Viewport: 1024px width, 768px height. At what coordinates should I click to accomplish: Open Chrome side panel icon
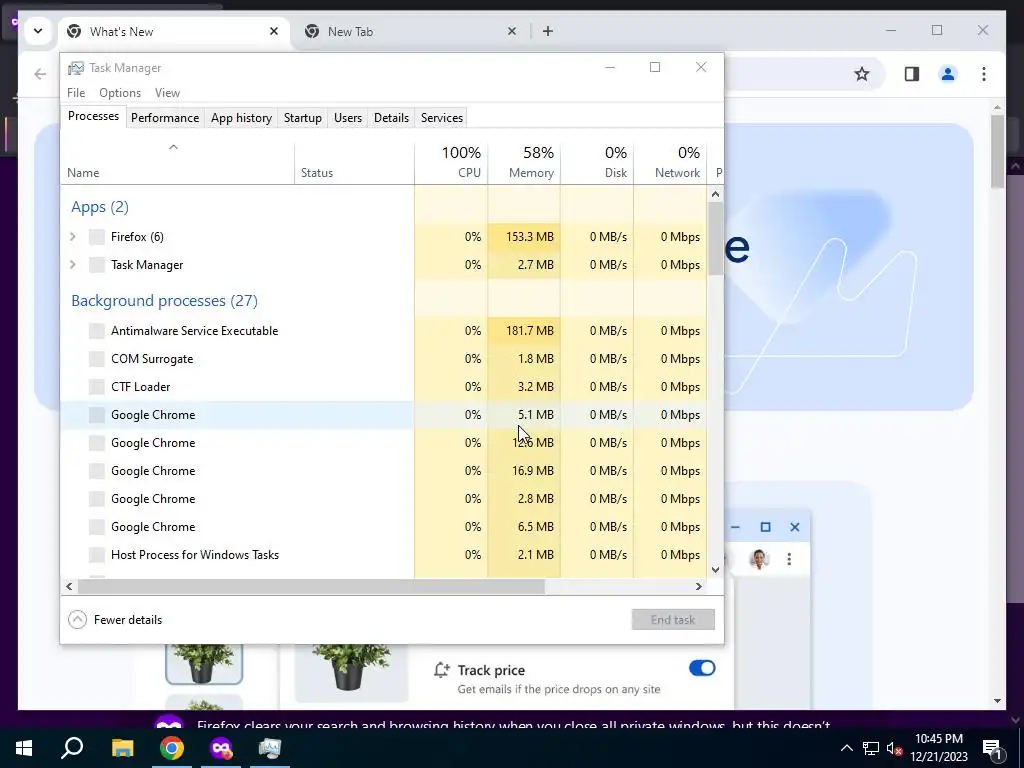(912, 74)
